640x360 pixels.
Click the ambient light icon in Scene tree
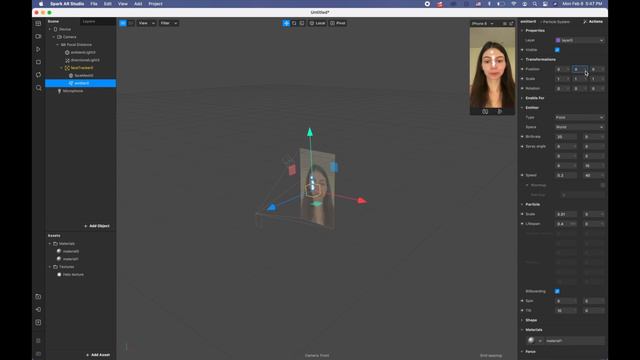[67, 52]
